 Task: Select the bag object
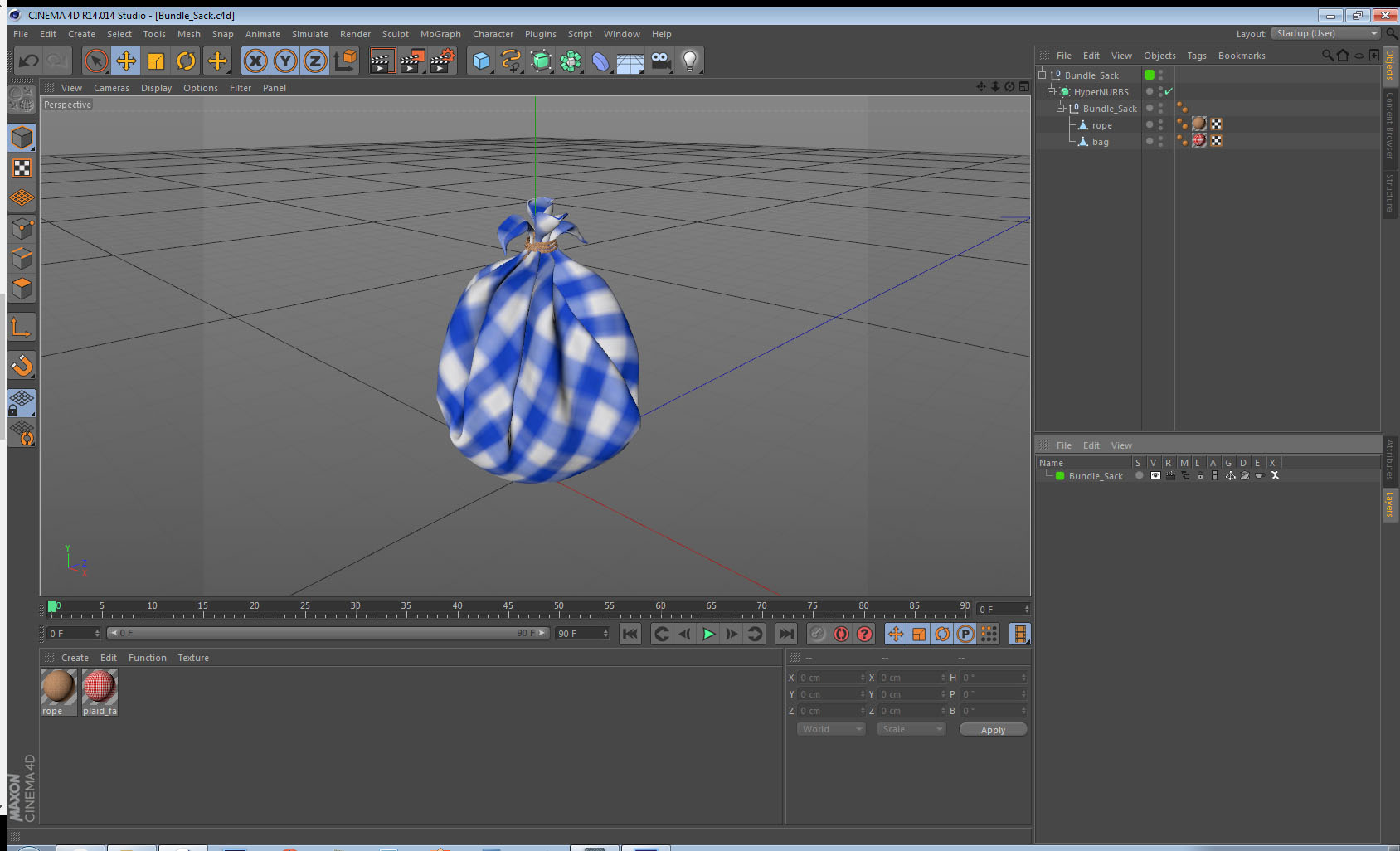[1100, 142]
